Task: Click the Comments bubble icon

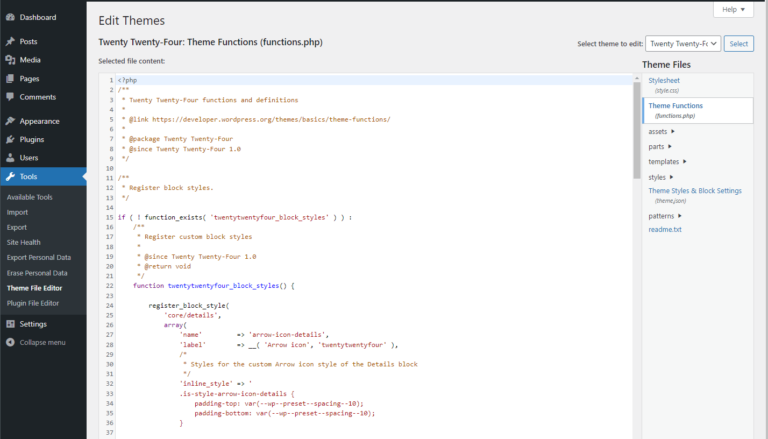Action: tap(10, 97)
